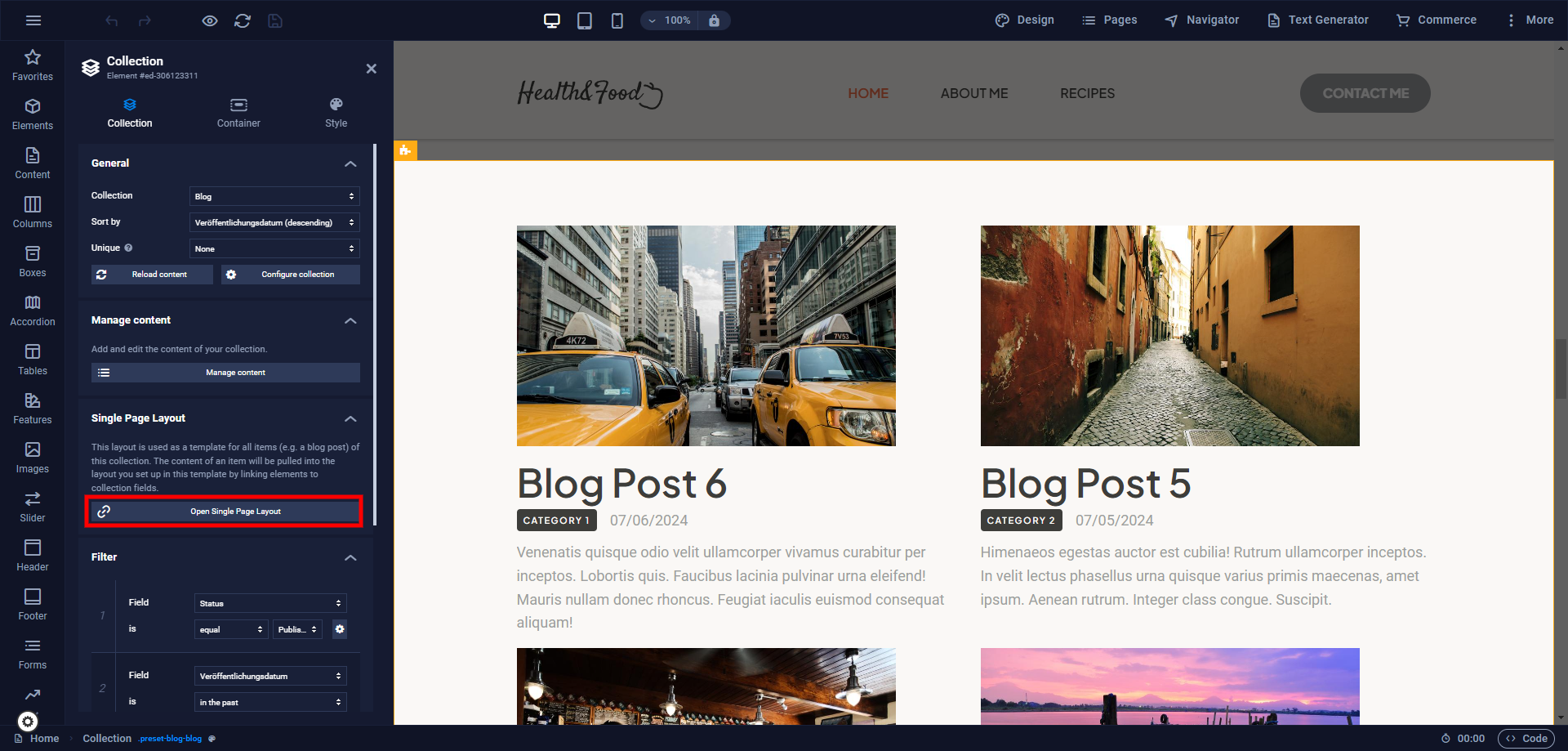Open the 100% zoom dropdown
1568x751 pixels.
pos(670,20)
